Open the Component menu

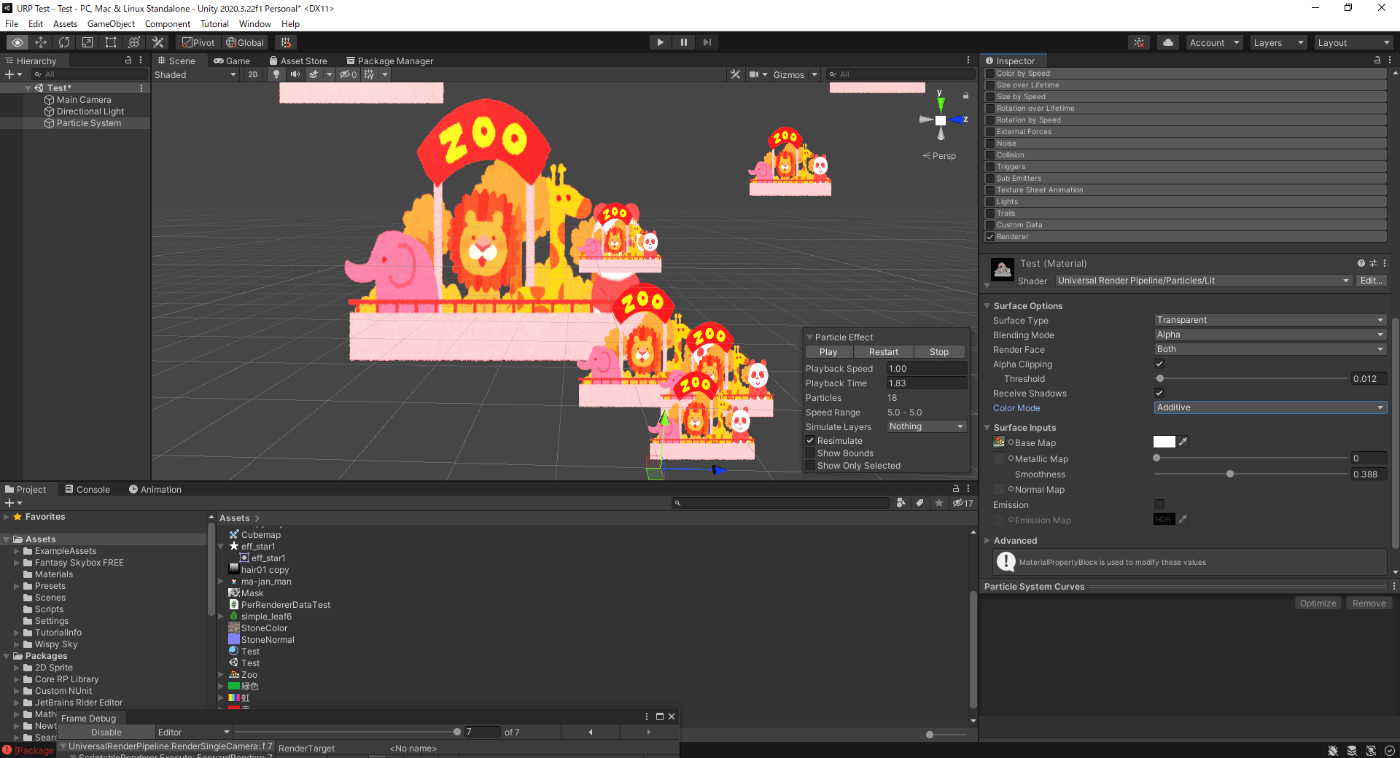pos(168,24)
